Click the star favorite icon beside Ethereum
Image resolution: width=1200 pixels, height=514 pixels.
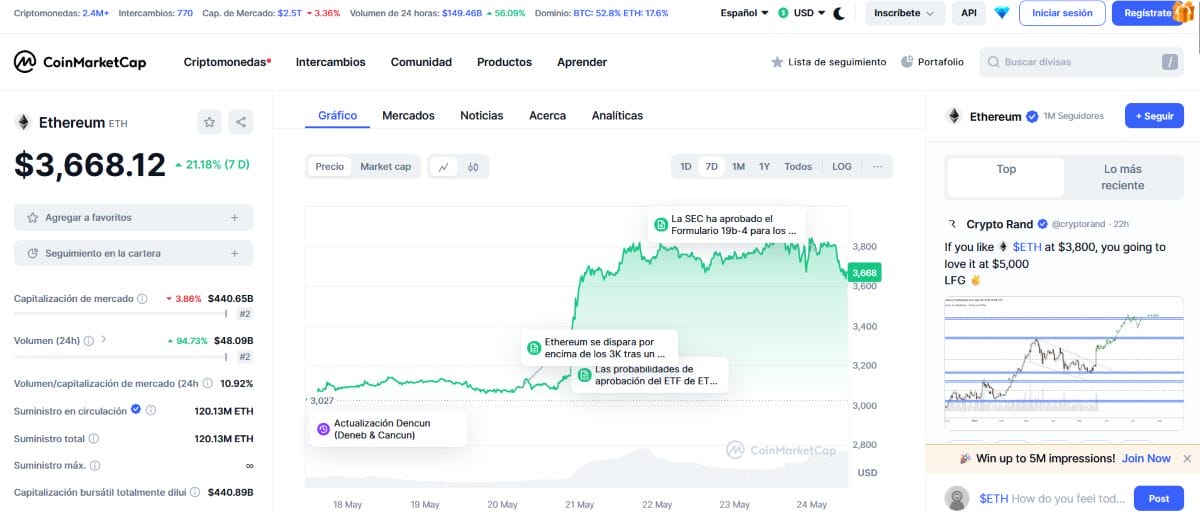[210, 122]
